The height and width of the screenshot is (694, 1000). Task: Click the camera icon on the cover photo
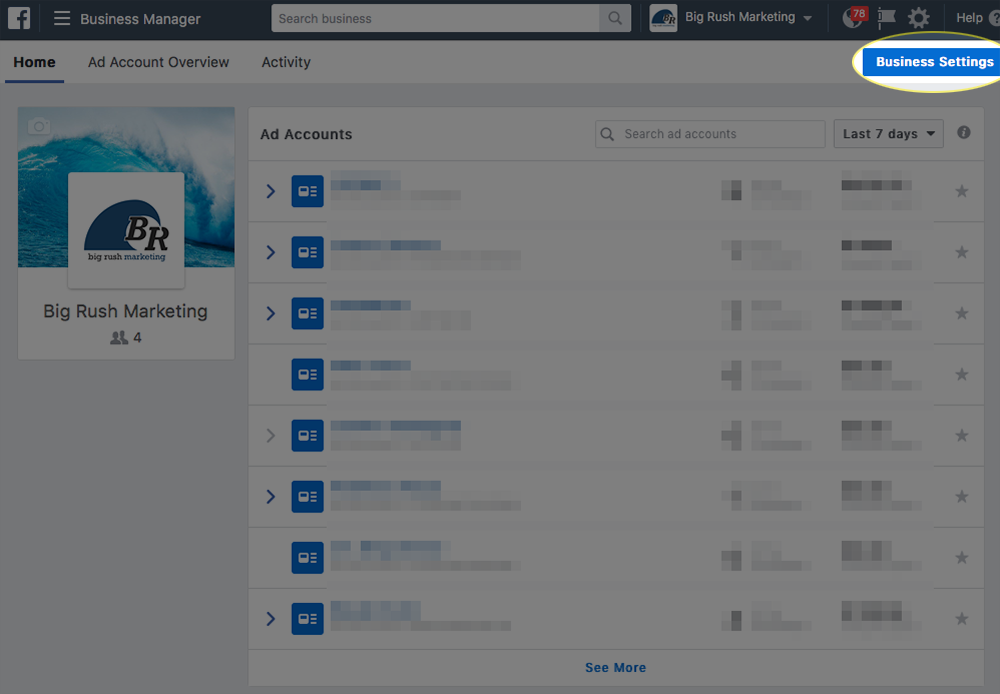click(x=39, y=126)
